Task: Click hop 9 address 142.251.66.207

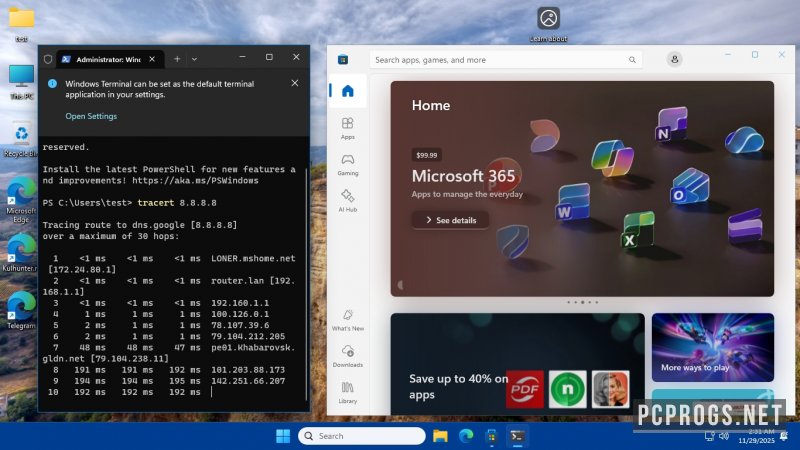Action: pos(248,381)
